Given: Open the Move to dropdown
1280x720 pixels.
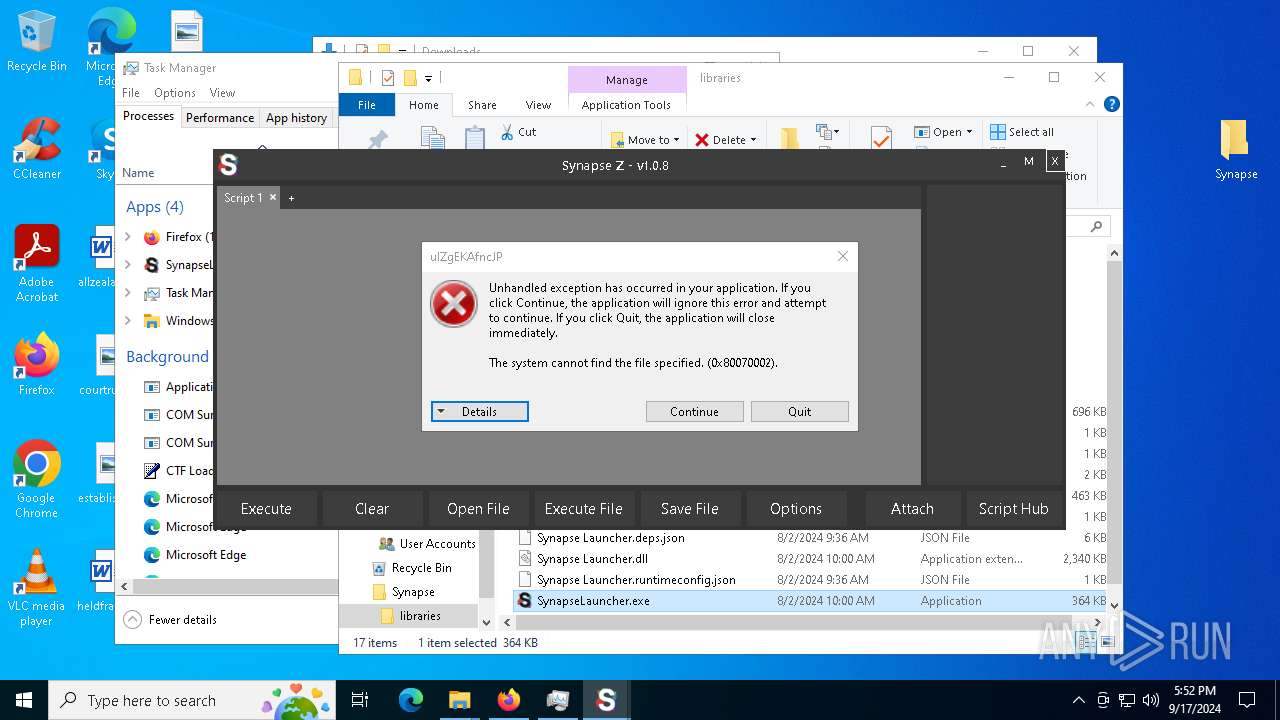Looking at the screenshot, I should [645, 140].
